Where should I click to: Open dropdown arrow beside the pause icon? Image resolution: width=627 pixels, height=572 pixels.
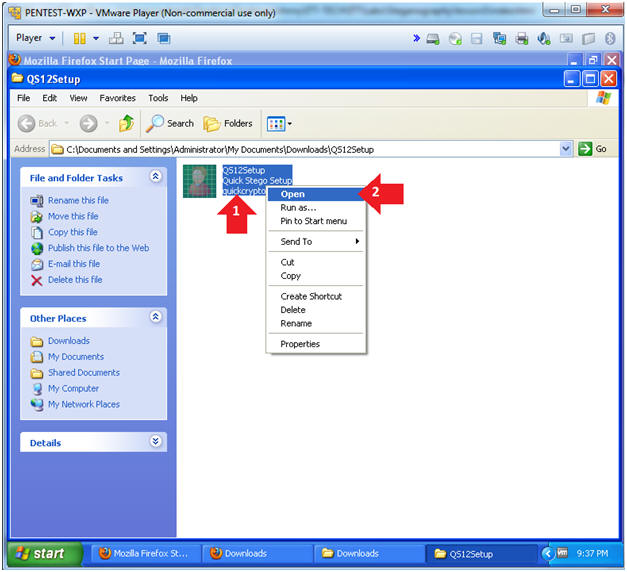coord(96,38)
